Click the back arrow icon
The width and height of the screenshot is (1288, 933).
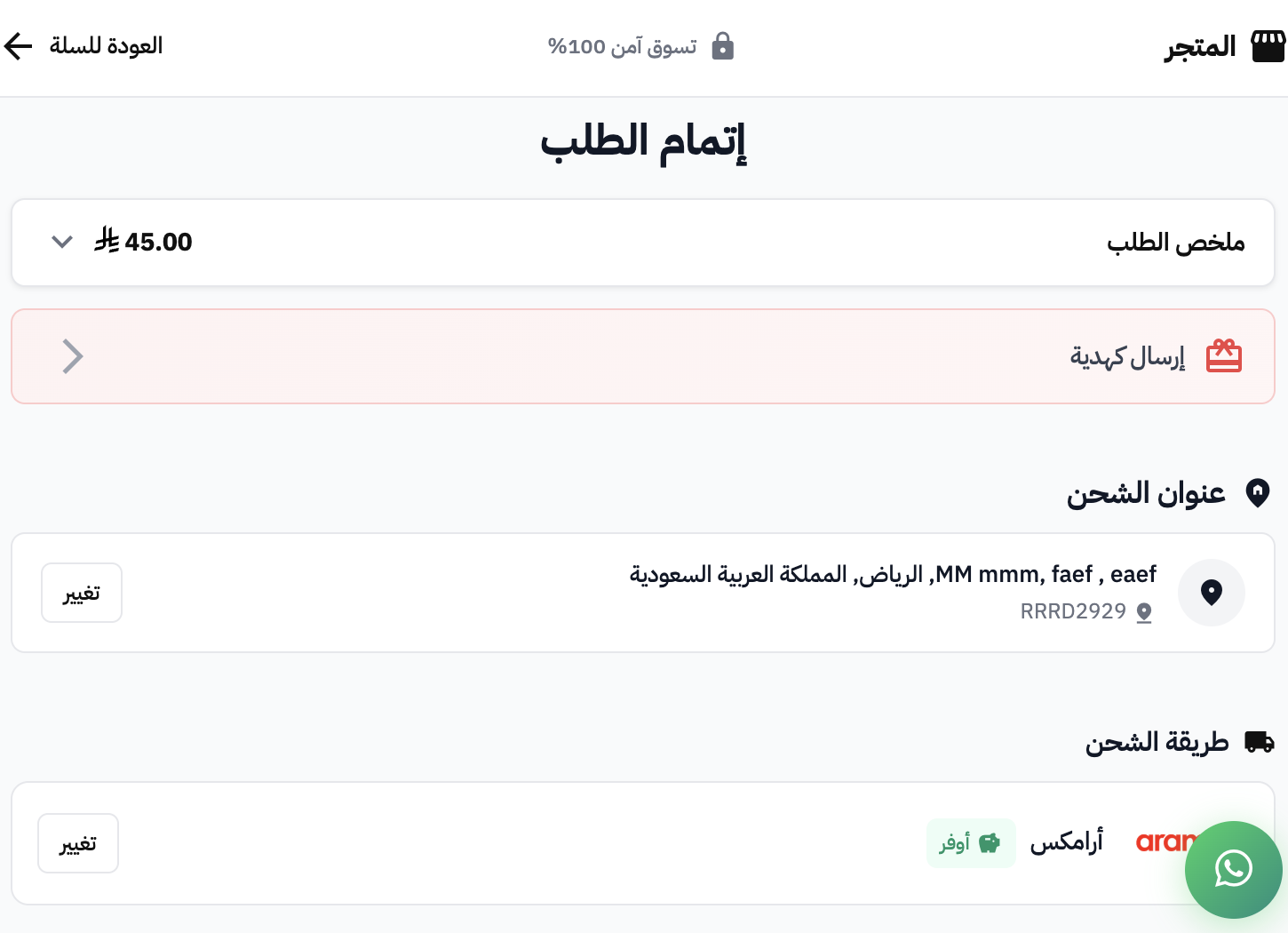(x=18, y=46)
